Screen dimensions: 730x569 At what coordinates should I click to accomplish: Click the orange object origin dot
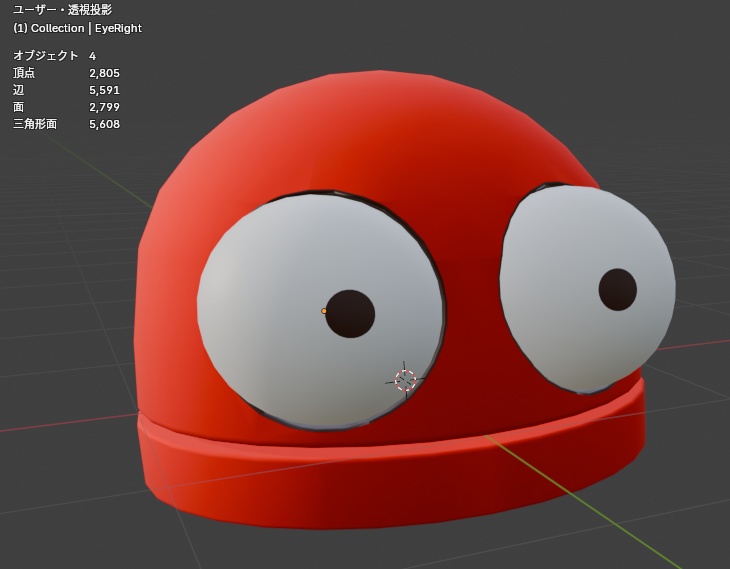click(324, 311)
